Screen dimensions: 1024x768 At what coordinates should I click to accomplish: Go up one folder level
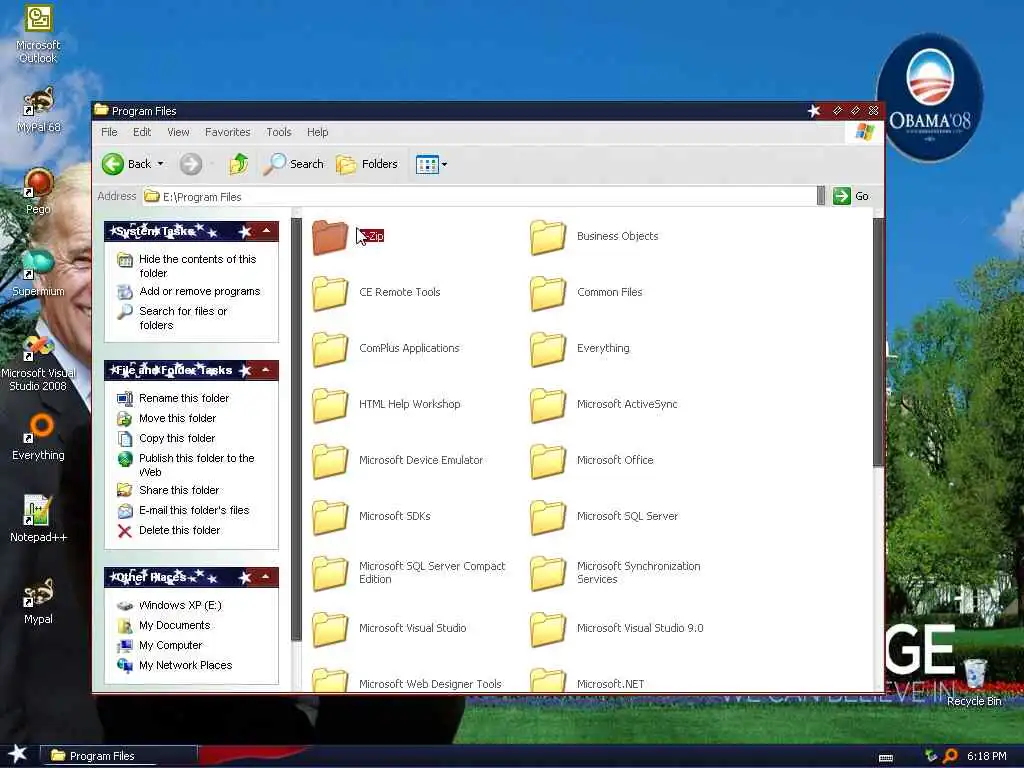(239, 163)
